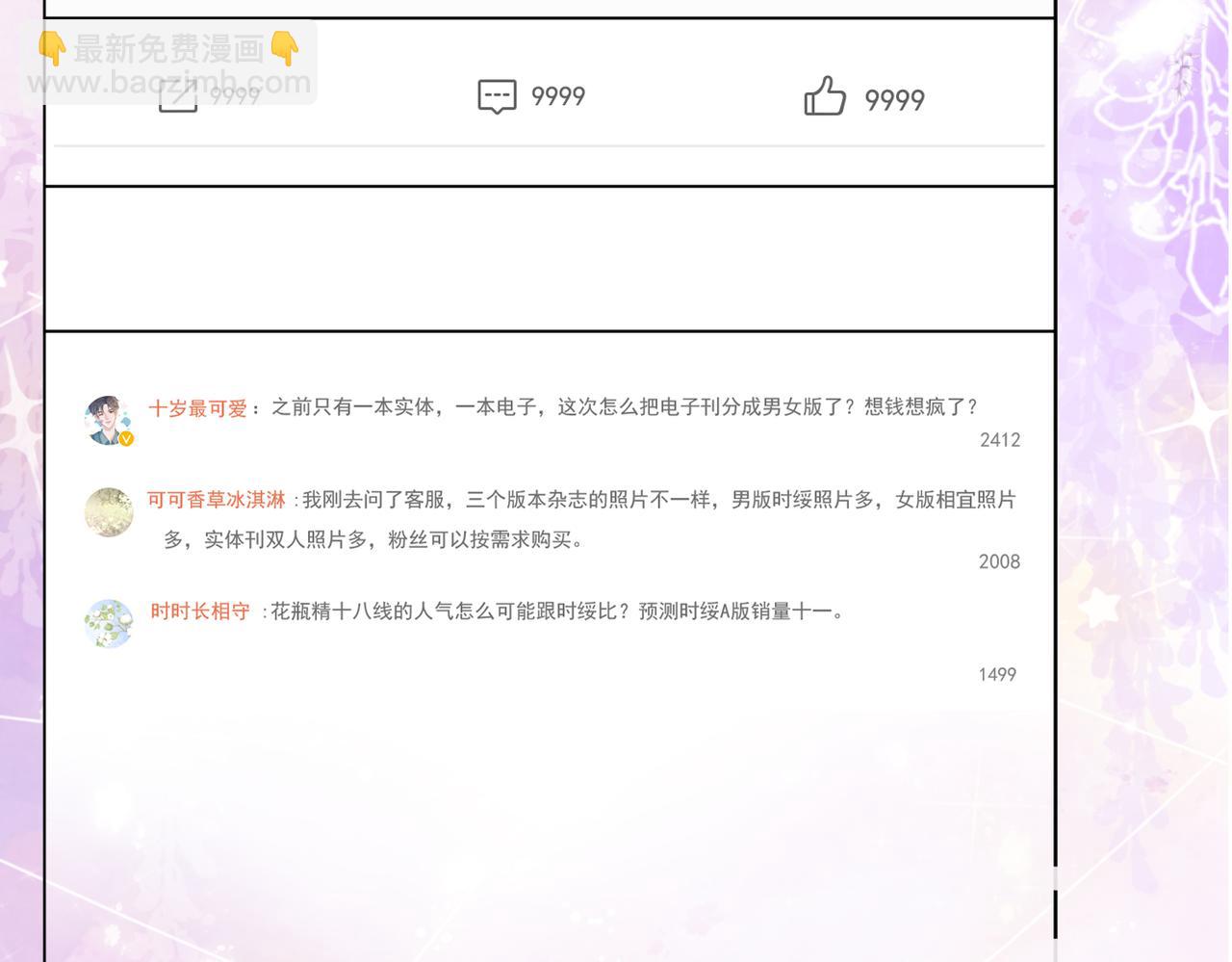This screenshot has width=1232, height=962.
Task: Click the username 时时长相守
Action: coord(200,611)
